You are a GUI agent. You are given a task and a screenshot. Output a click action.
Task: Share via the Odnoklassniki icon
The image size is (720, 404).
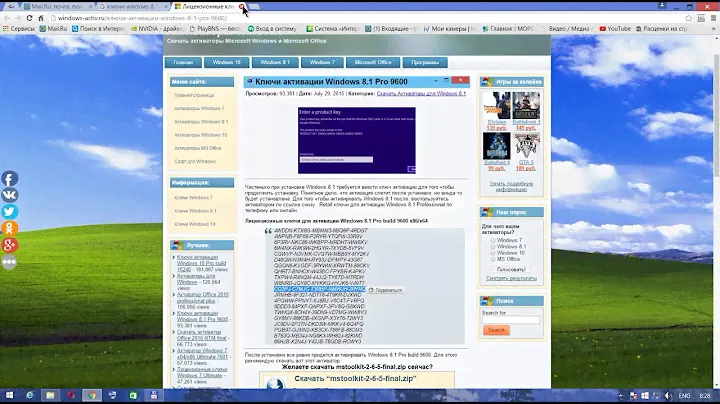coord(10,229)
